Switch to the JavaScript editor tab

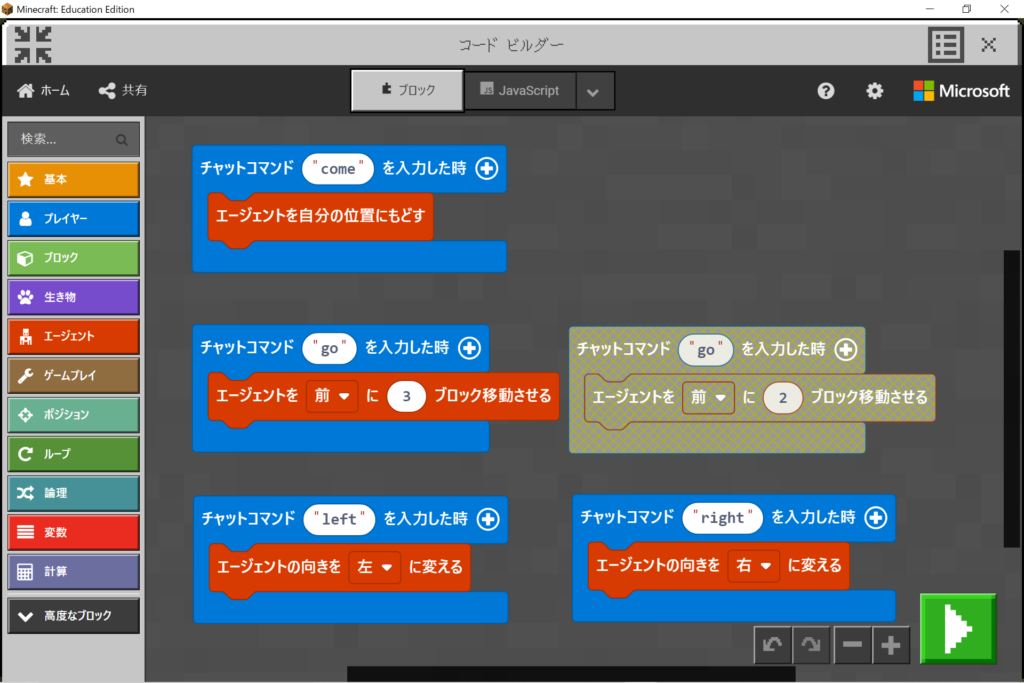coord(519,91)
